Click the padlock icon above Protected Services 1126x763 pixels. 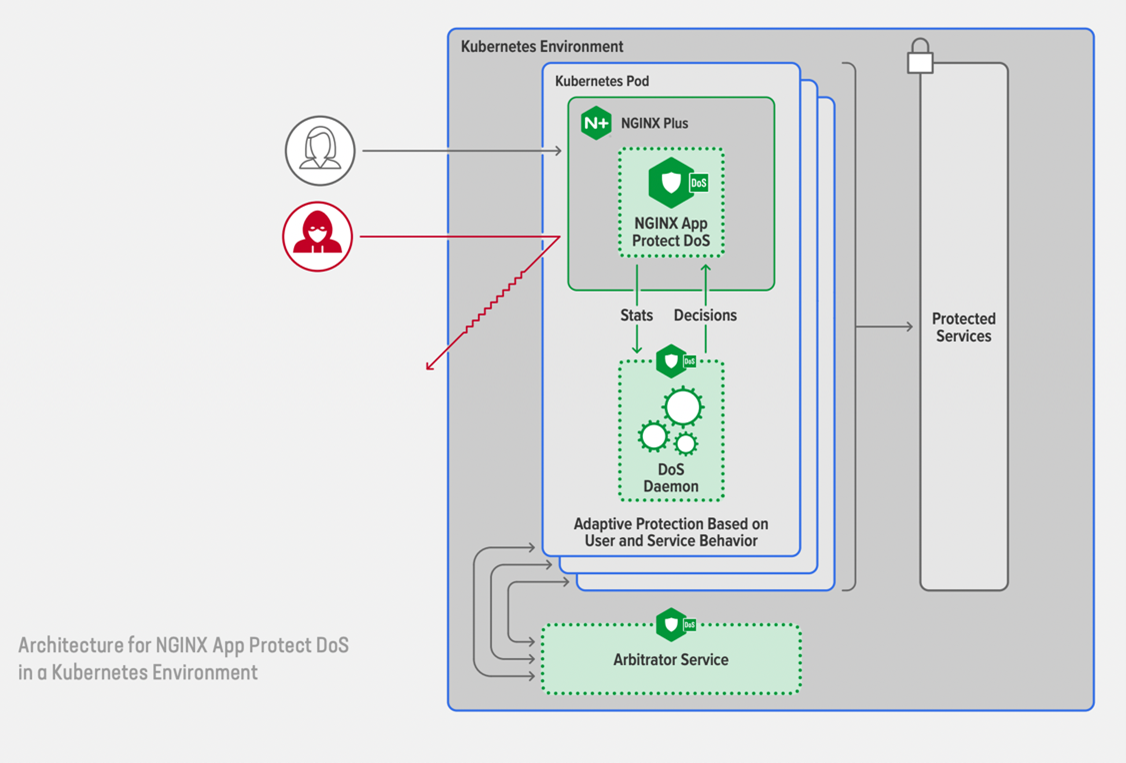tap(920, 56)
